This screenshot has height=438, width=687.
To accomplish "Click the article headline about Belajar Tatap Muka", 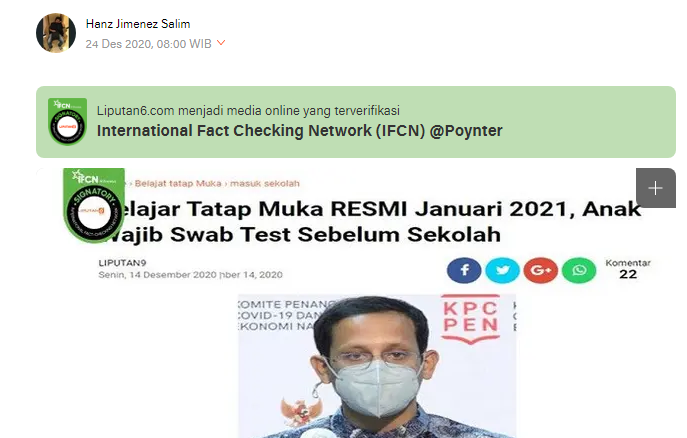I will pyautogui.click(x=374, y=222).
